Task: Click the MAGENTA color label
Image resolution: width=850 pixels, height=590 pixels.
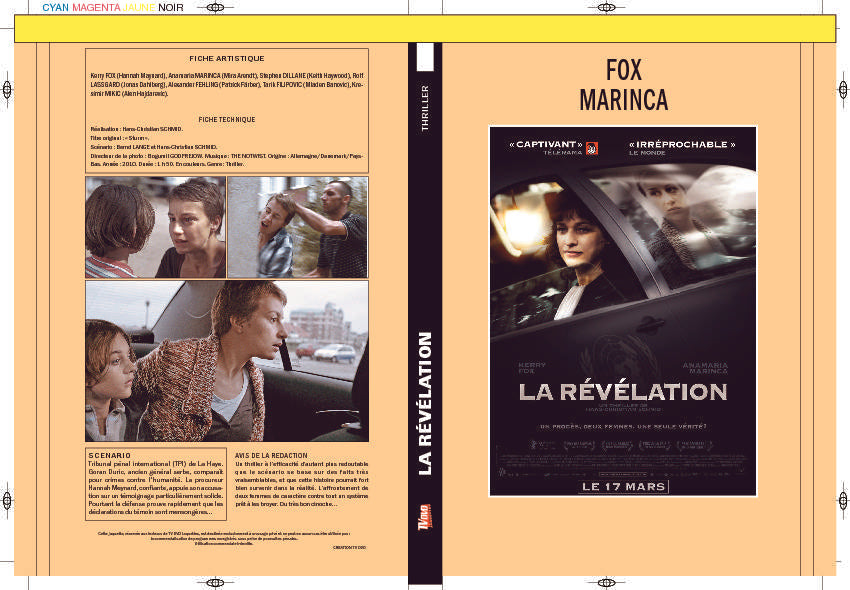Action: pos(96,8)
